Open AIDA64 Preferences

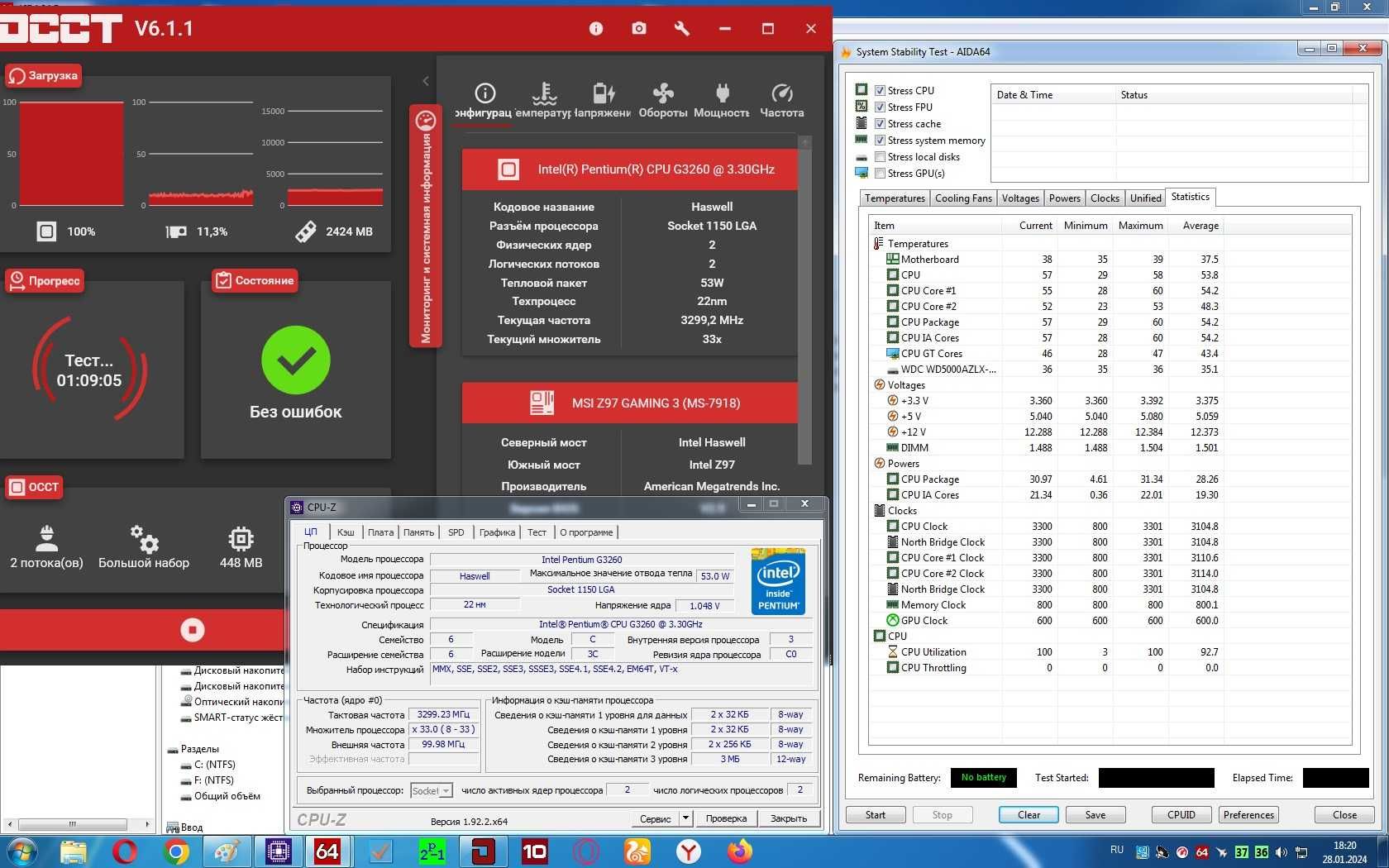1248,815
